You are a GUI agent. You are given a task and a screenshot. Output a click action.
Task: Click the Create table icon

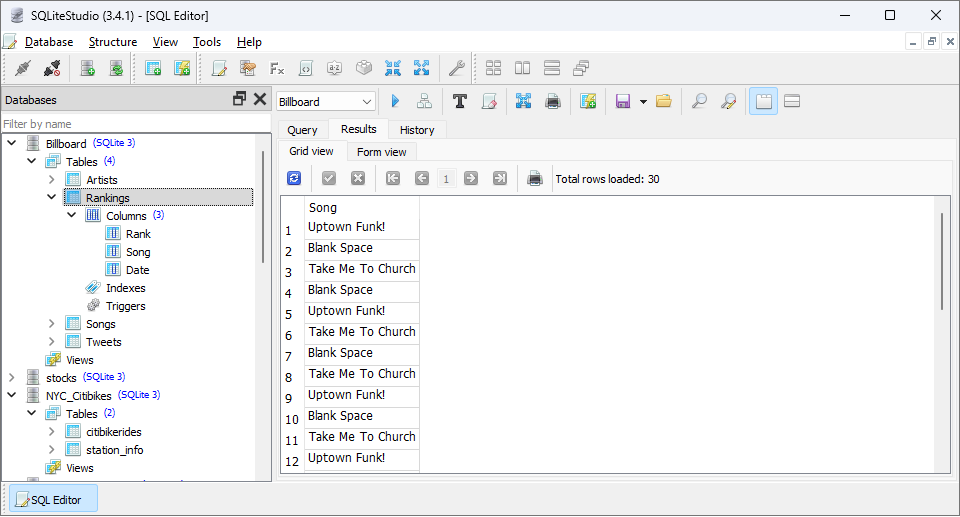pos(153,68)
